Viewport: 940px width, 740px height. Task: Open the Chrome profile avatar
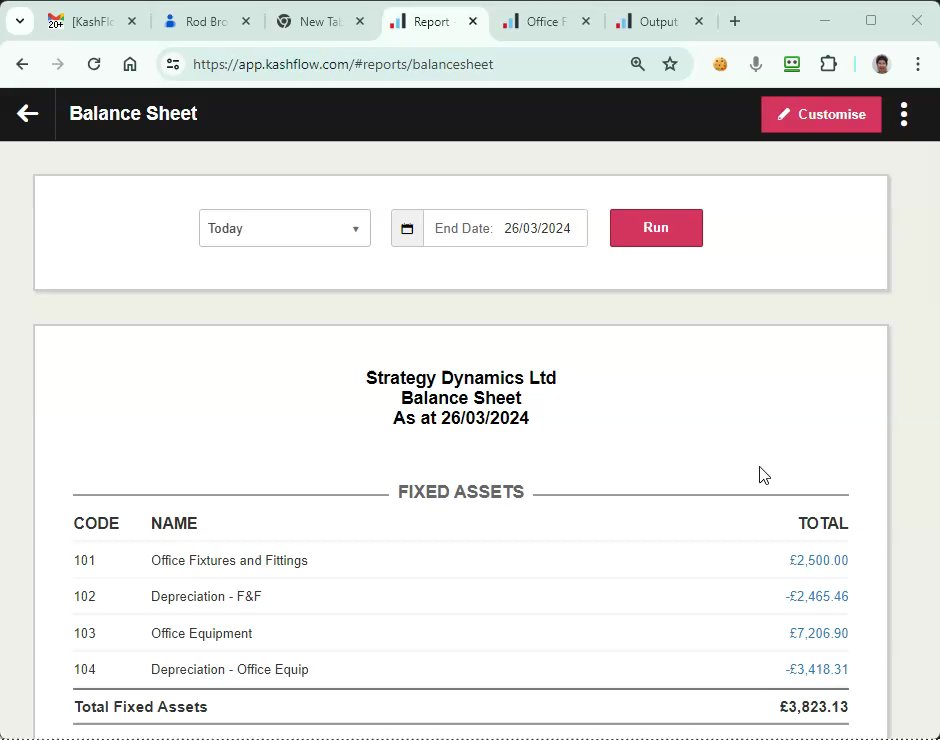pyautogui.click(x=881, y=64)
